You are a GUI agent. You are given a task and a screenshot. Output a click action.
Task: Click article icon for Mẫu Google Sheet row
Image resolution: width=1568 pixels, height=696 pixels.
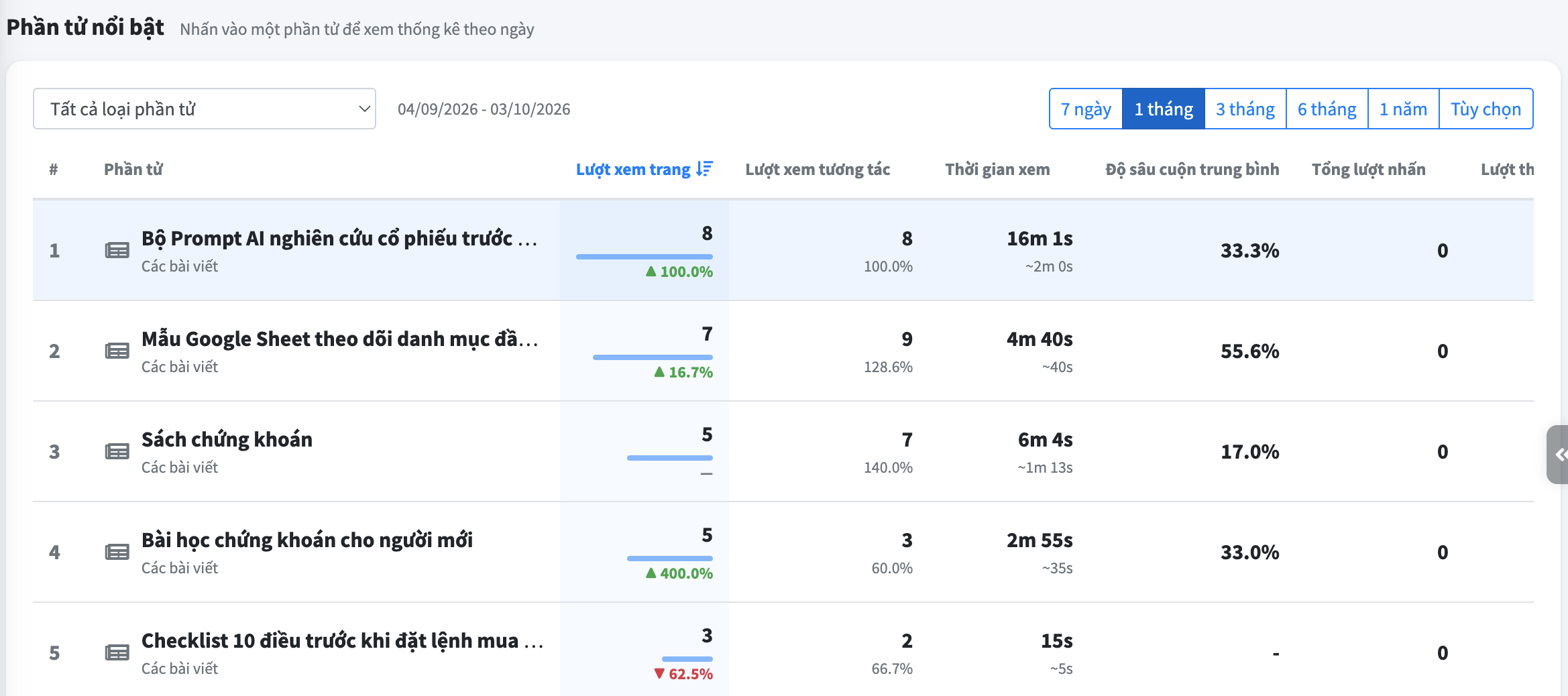[117, 351]
